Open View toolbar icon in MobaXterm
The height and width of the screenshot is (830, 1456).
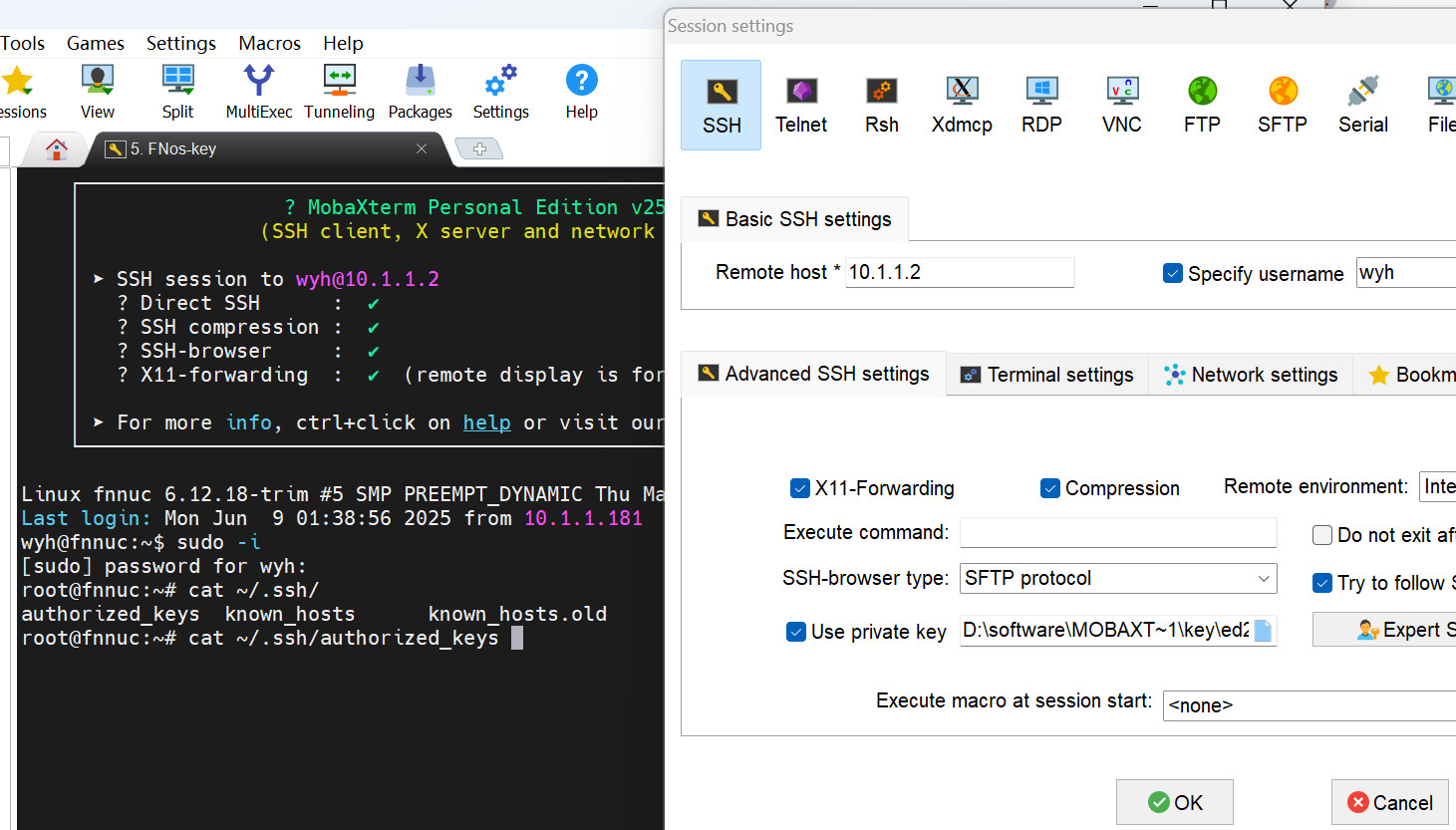tap(98, 92)
